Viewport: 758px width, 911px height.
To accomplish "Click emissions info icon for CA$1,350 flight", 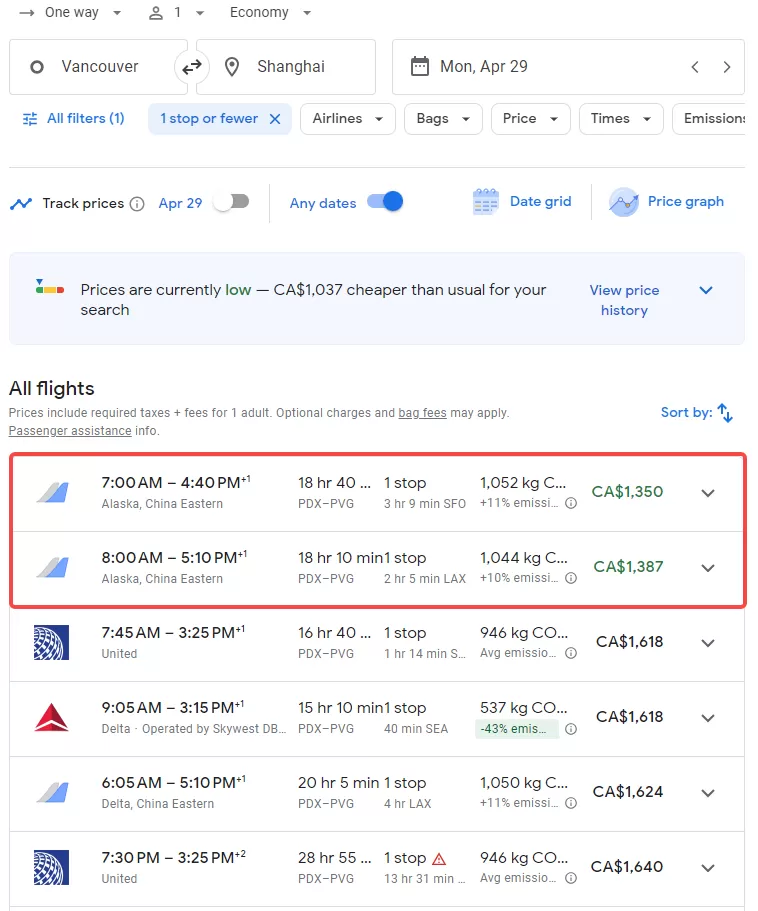I will click(571, 503).
